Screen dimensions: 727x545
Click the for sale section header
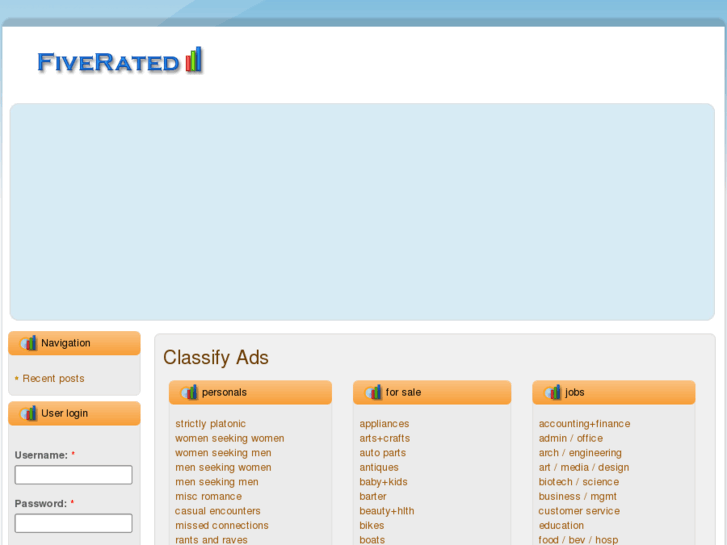coord(432,392)
